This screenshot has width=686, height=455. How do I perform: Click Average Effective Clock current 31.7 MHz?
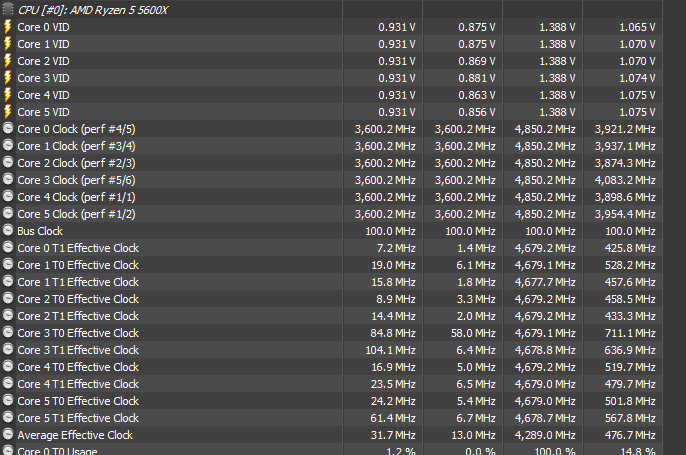tap(393, 435)
